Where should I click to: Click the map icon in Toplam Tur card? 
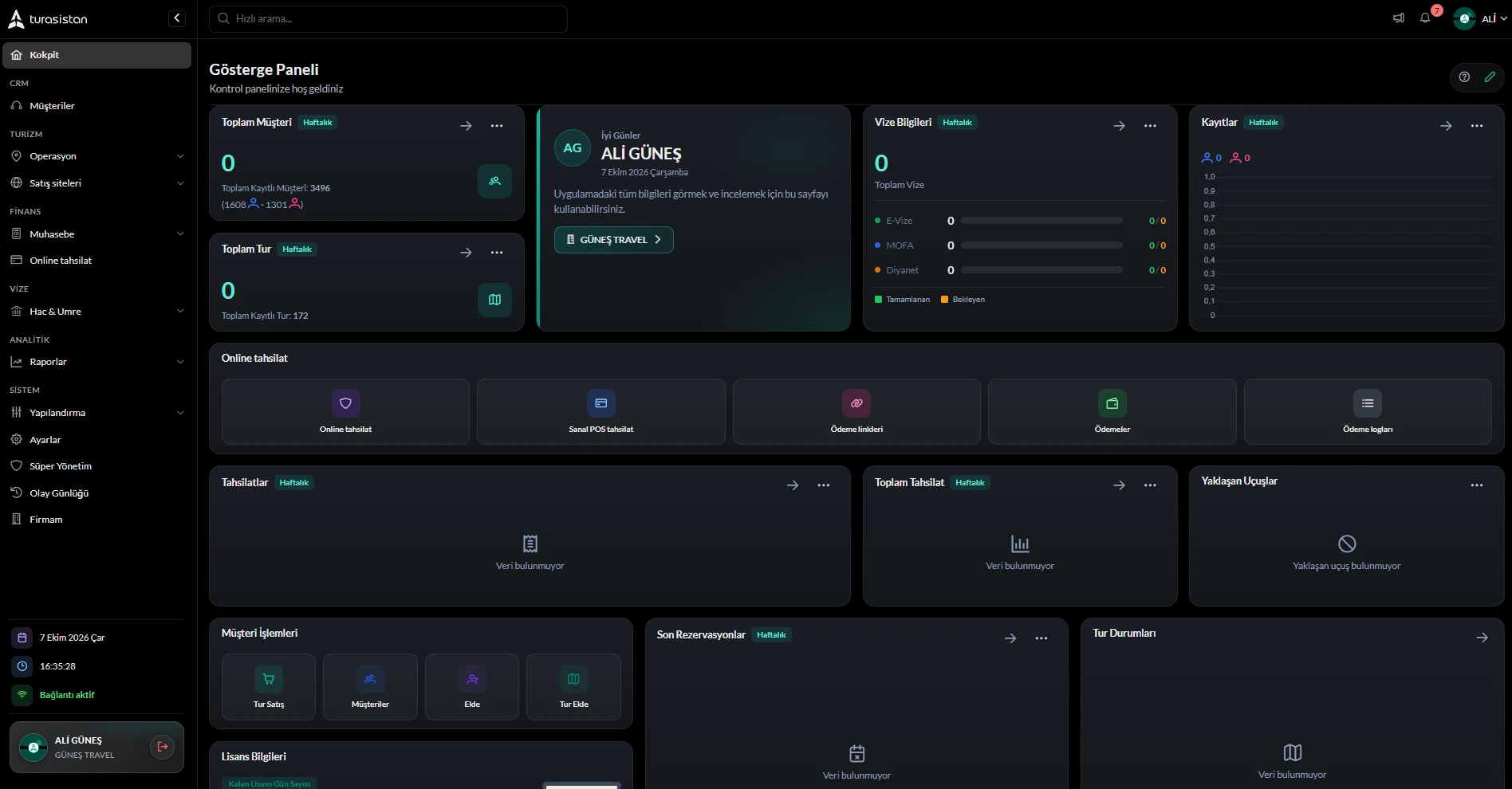pos(494,300)
